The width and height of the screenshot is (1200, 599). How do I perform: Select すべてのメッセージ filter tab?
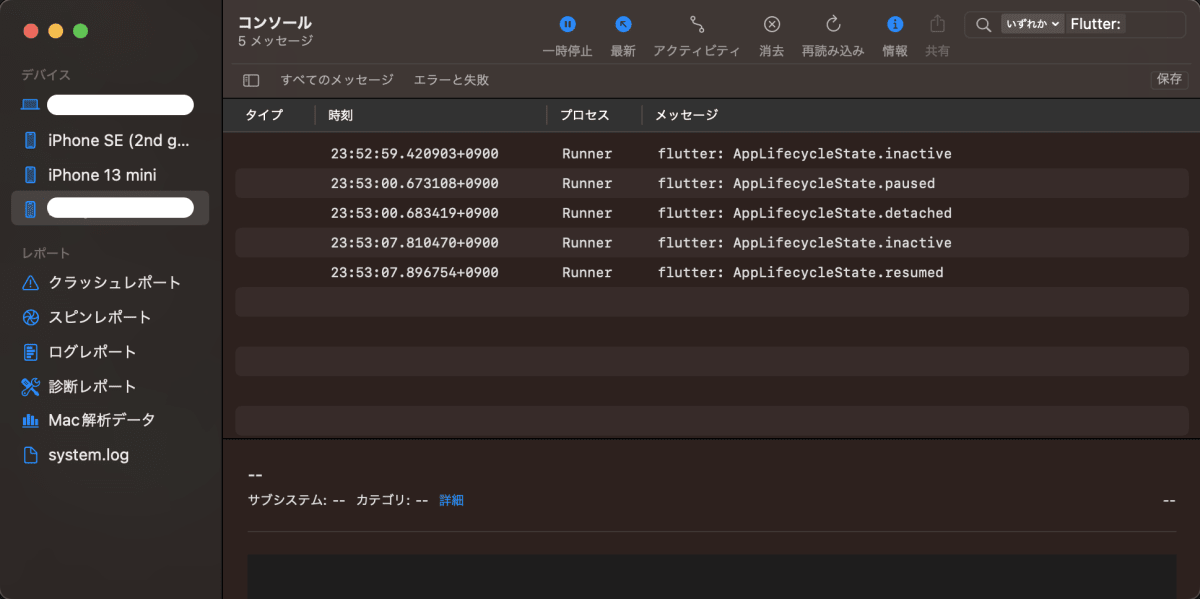click(337, 80)
